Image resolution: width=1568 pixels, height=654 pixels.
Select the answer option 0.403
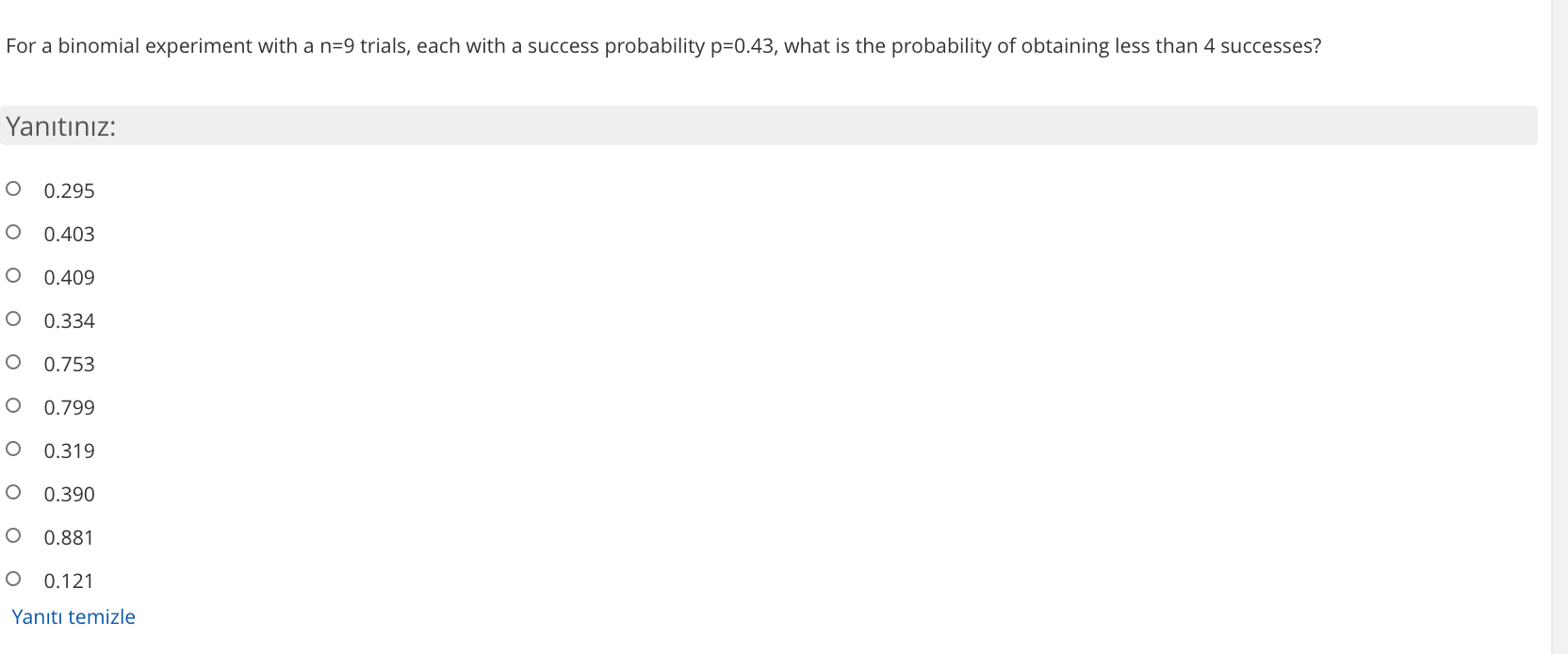pyautogui.click(x=13, y=231)
